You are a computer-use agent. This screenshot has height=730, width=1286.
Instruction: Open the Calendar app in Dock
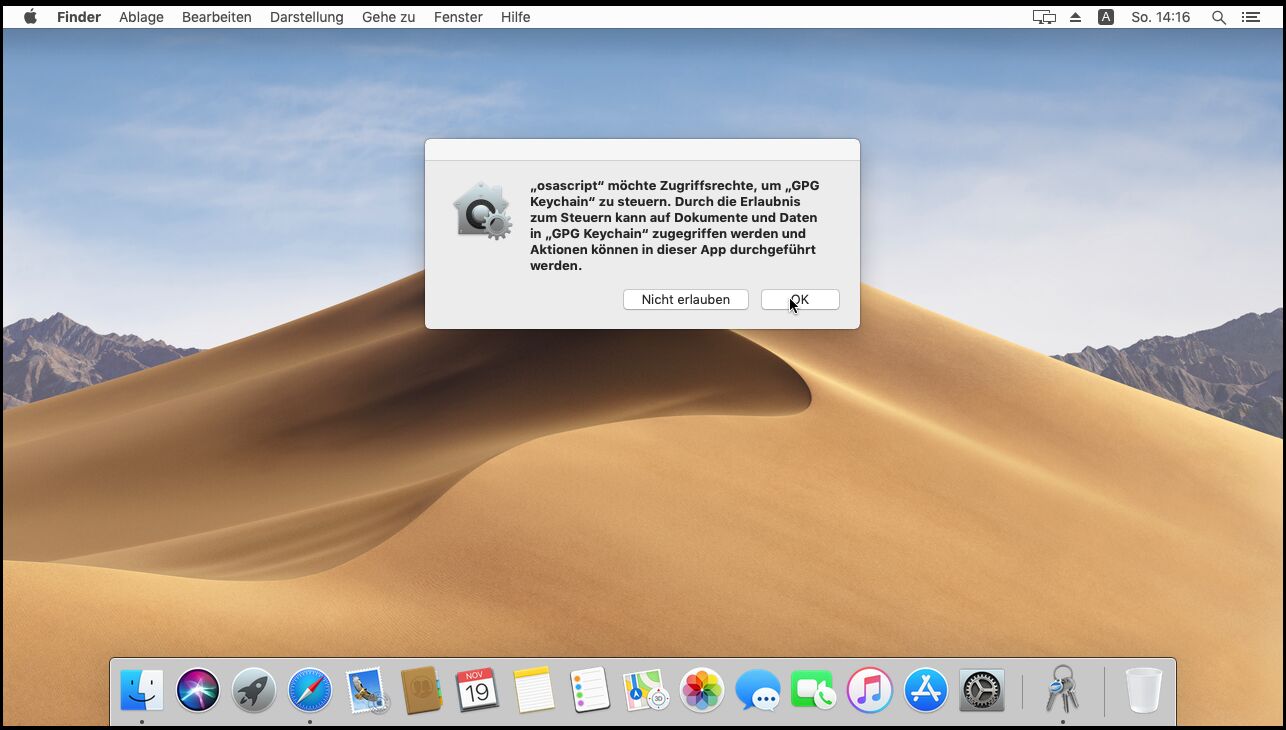(x=477, y=690)
